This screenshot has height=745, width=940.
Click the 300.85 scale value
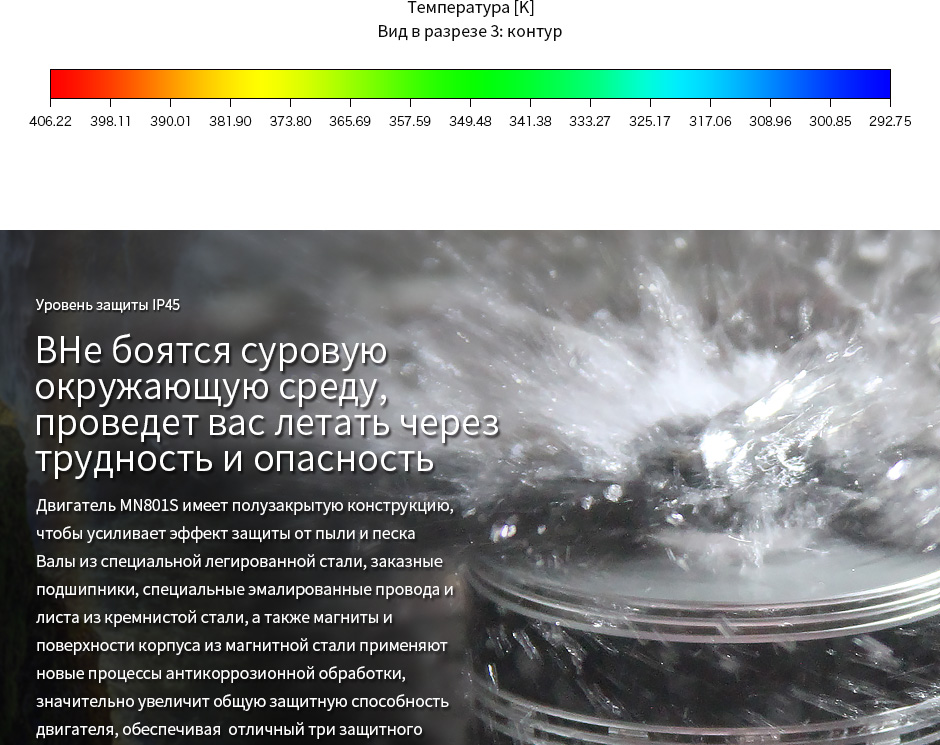pos(830,121)
